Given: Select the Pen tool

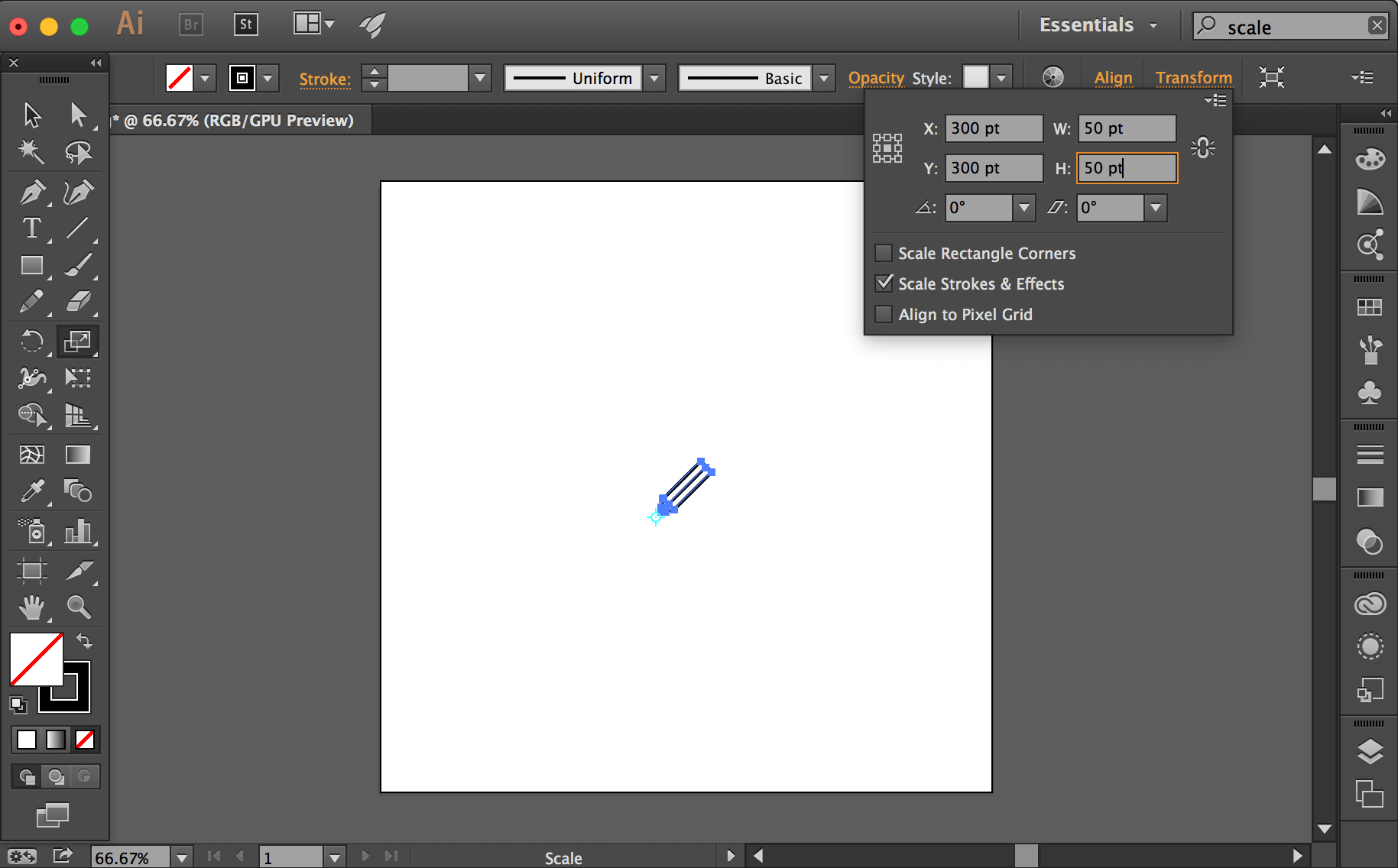Looking at the screenshot, I should (x=32, y=193).
